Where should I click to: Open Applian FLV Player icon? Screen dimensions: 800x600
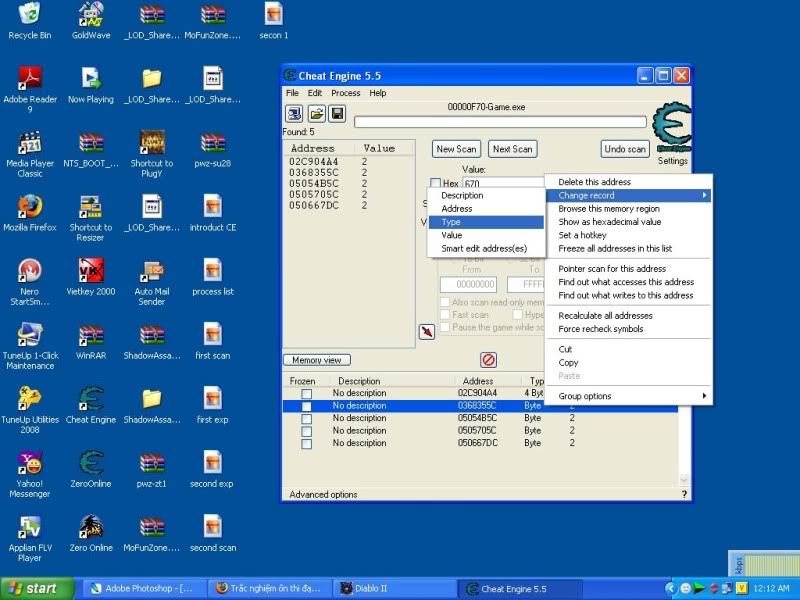coord(30,539)
